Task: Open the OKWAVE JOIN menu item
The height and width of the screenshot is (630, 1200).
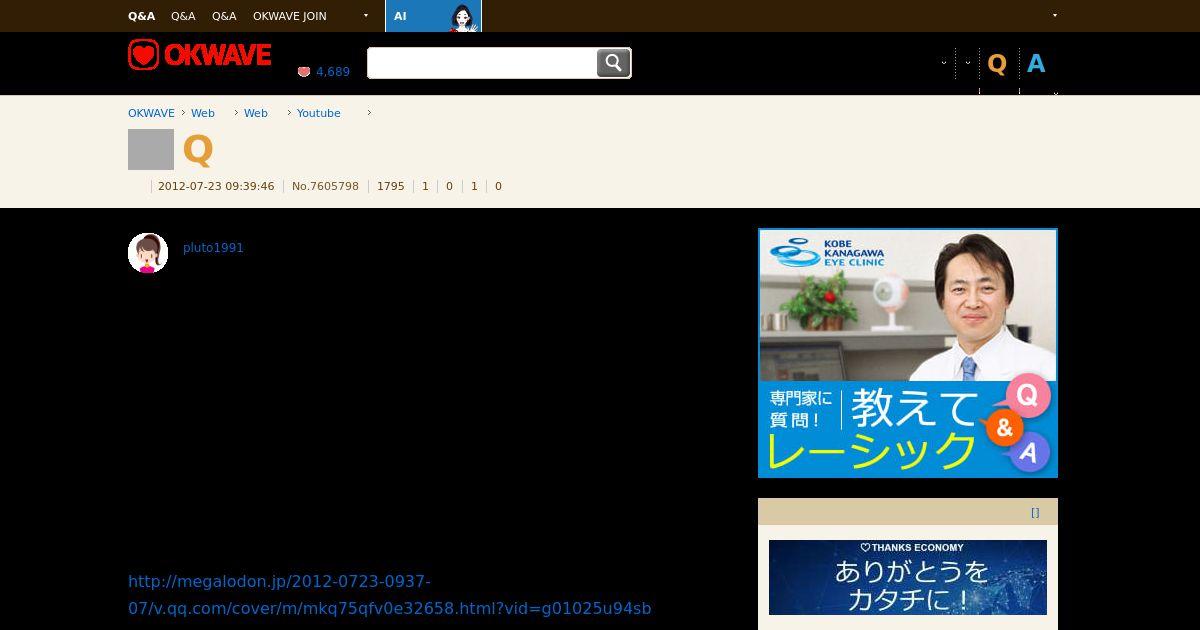Action: [290, 16]
